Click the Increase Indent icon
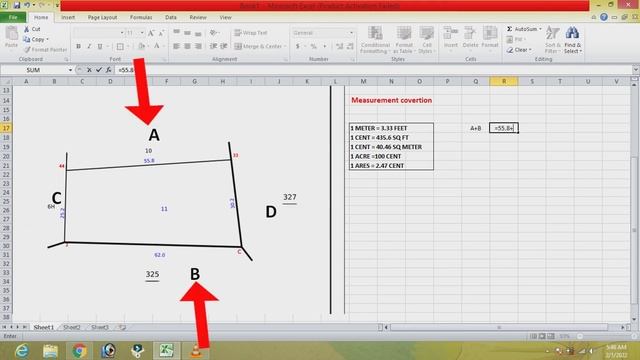This screenshot has height=360, width=640. tap(224, 47)
